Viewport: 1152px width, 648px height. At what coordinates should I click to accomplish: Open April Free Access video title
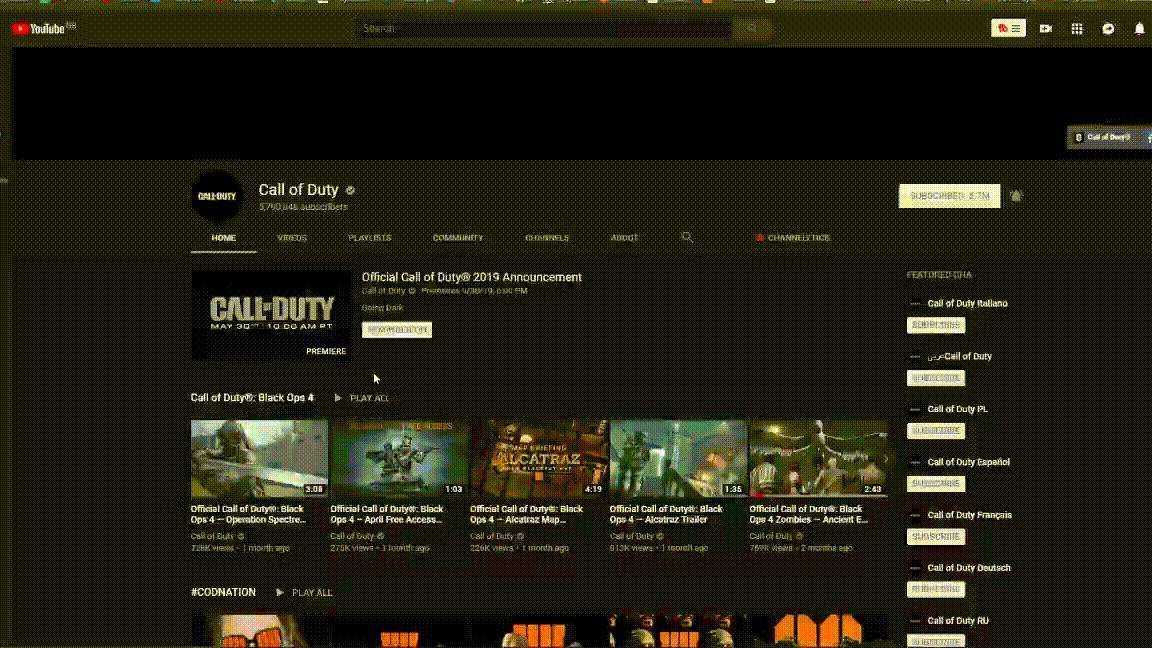(387, 514)
